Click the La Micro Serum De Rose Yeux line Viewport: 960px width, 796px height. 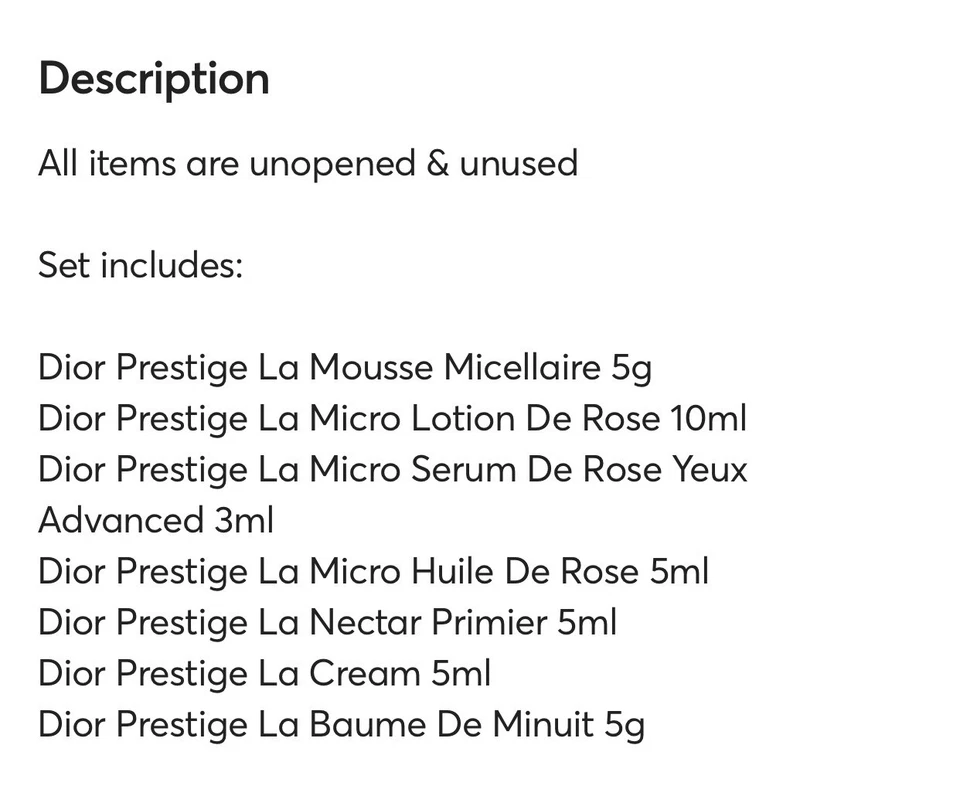pyautogui.click(x=392, y=469)
